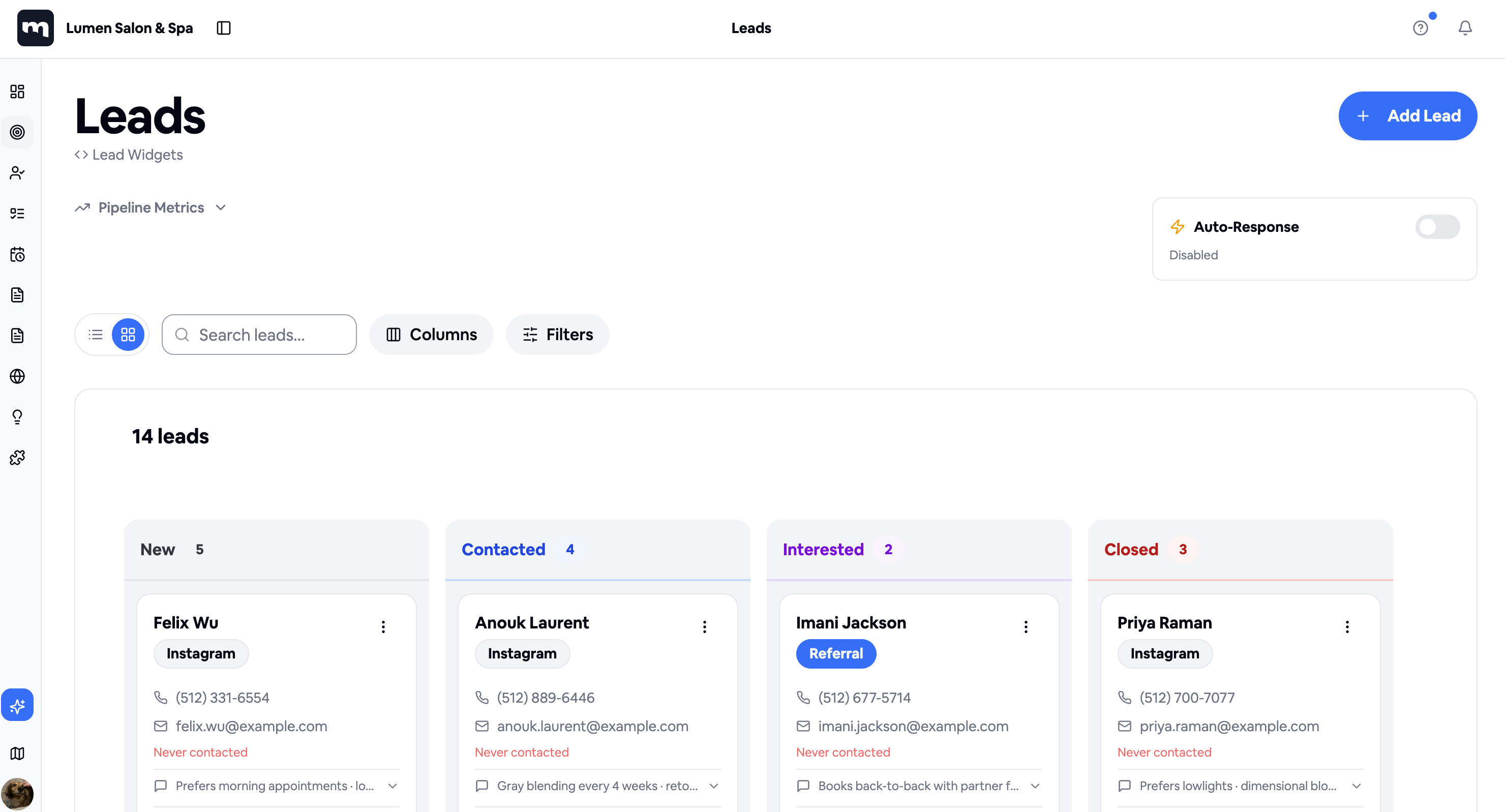Click email icon on Anouk Laurent card
The width and height of the screenshot is (1505, 812).
coord(482,726)
